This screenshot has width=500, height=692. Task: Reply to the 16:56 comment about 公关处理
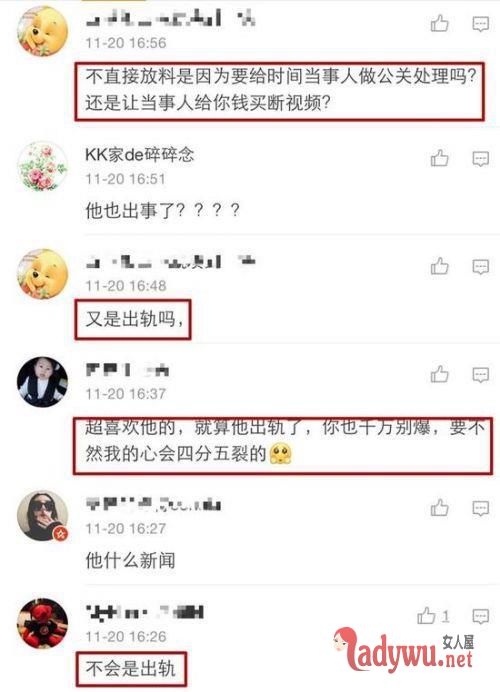click(481, 24)
